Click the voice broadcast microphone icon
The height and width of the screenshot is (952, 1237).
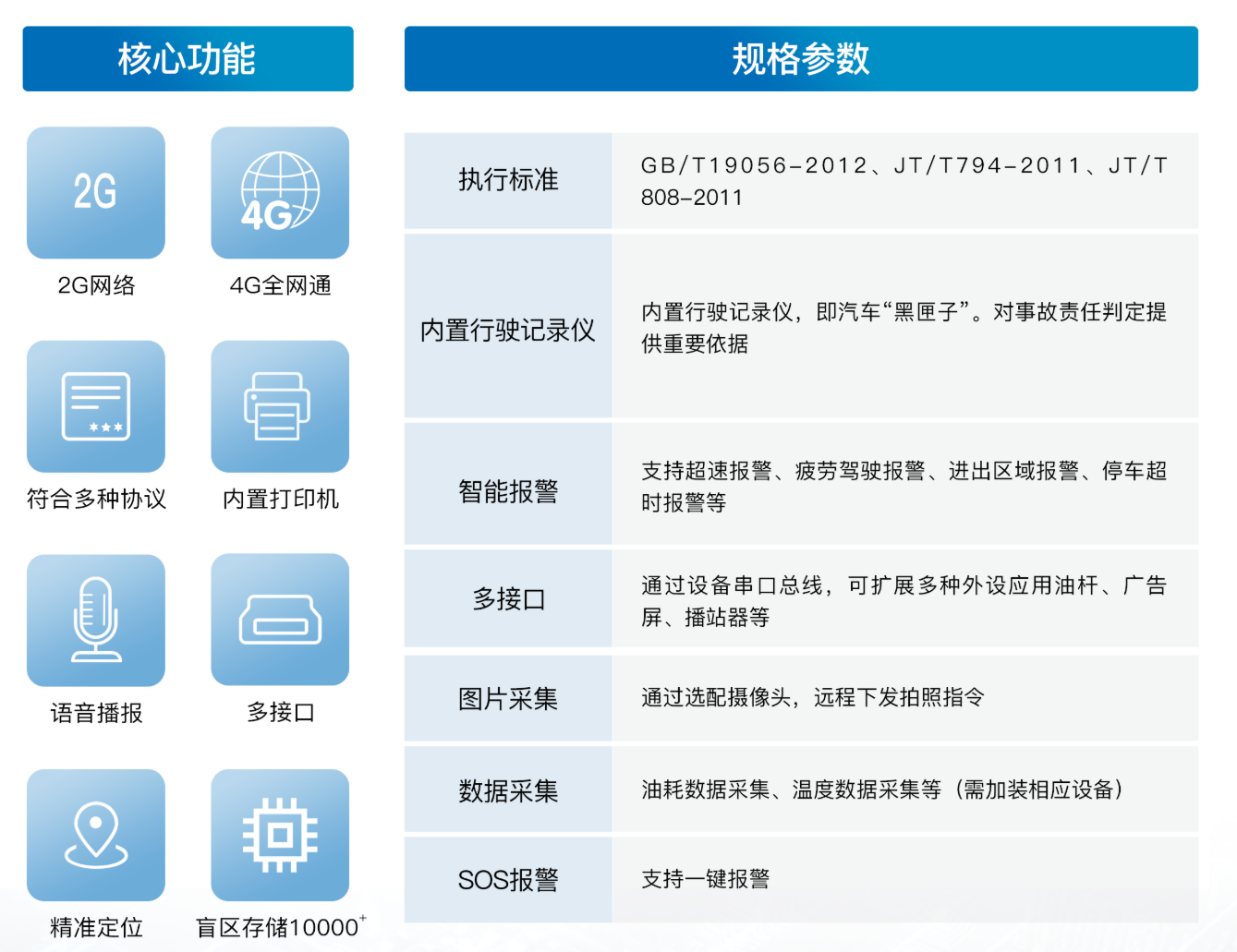pyautogui.click(x=96, y=620)
